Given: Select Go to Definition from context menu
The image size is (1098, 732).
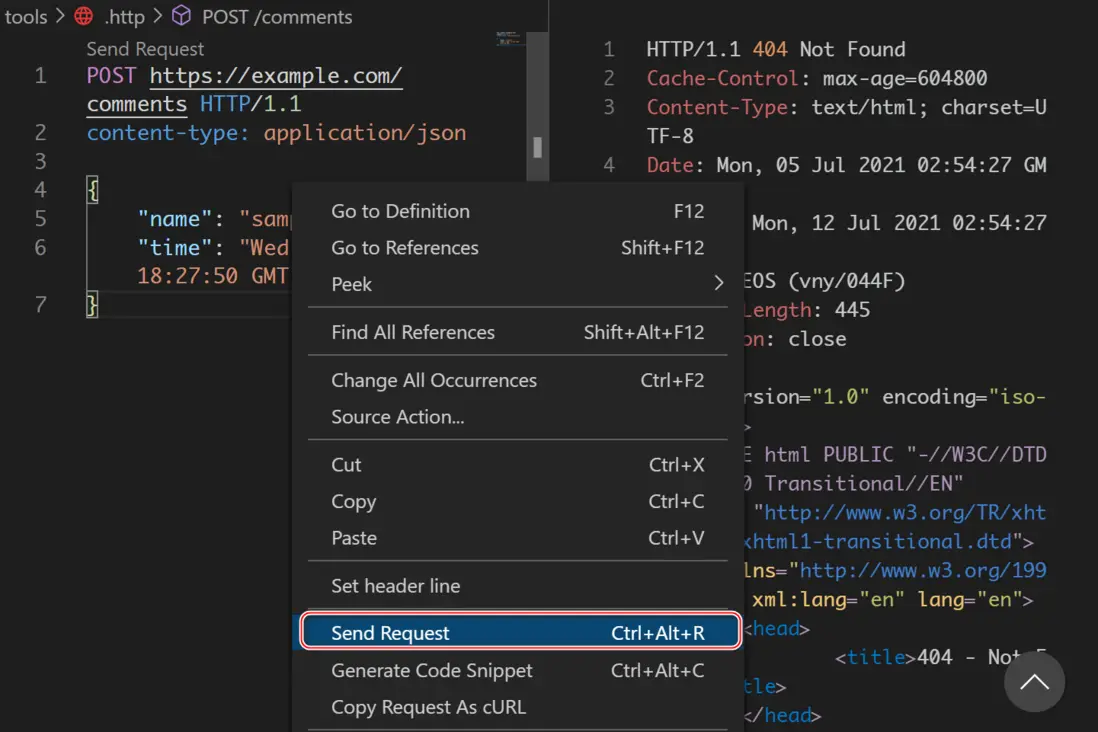Looking at the screenshot, I should click(x=400, y=211).
